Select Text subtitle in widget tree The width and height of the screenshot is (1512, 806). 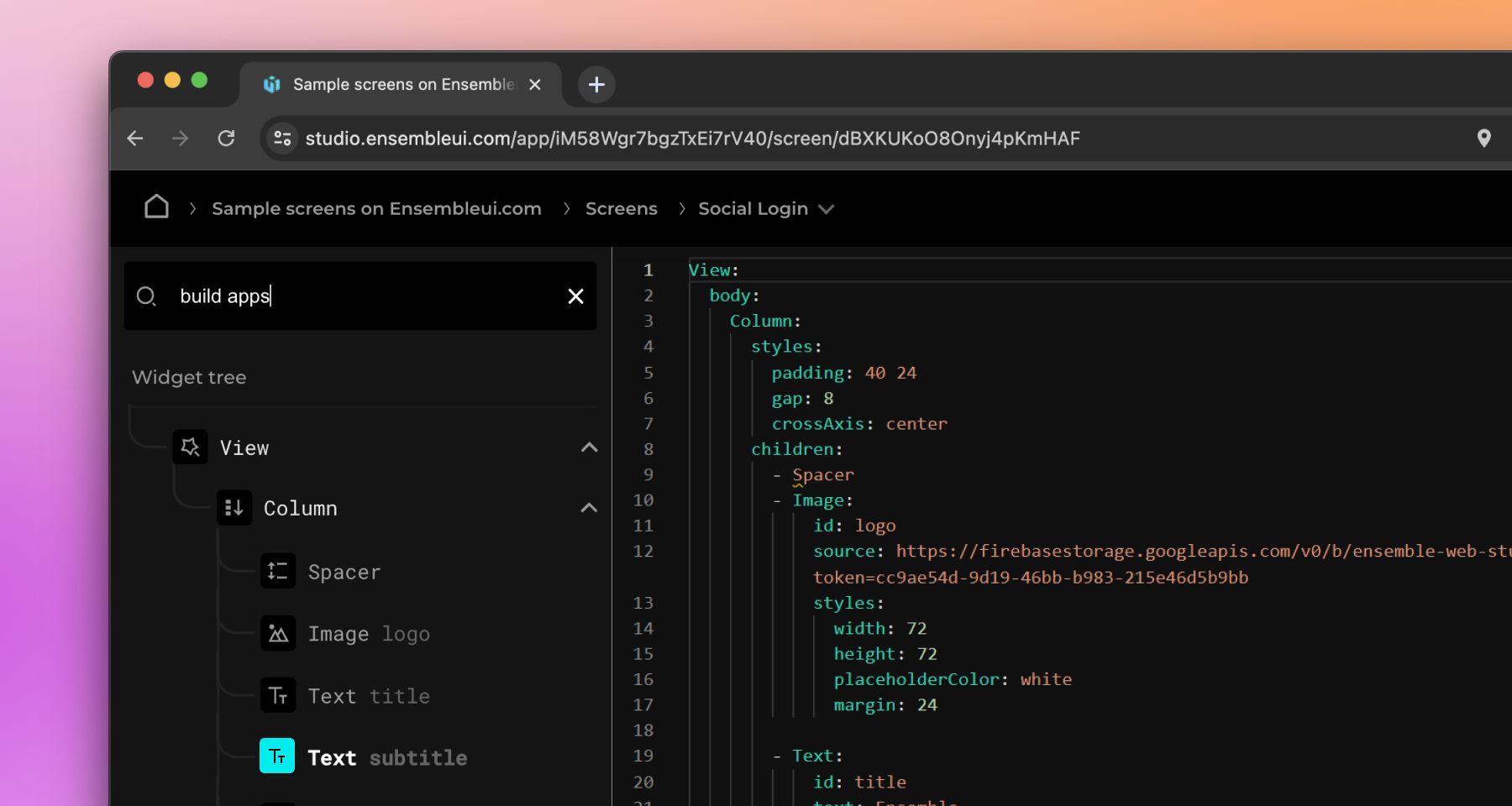click(x=387, y=757)
